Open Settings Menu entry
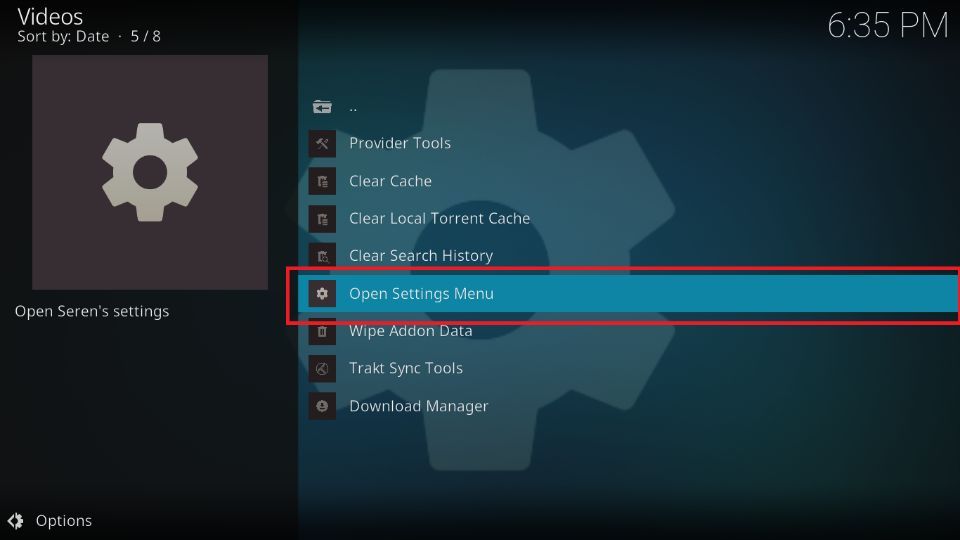Viewport: 960px width, 540px height. (628, 294)
